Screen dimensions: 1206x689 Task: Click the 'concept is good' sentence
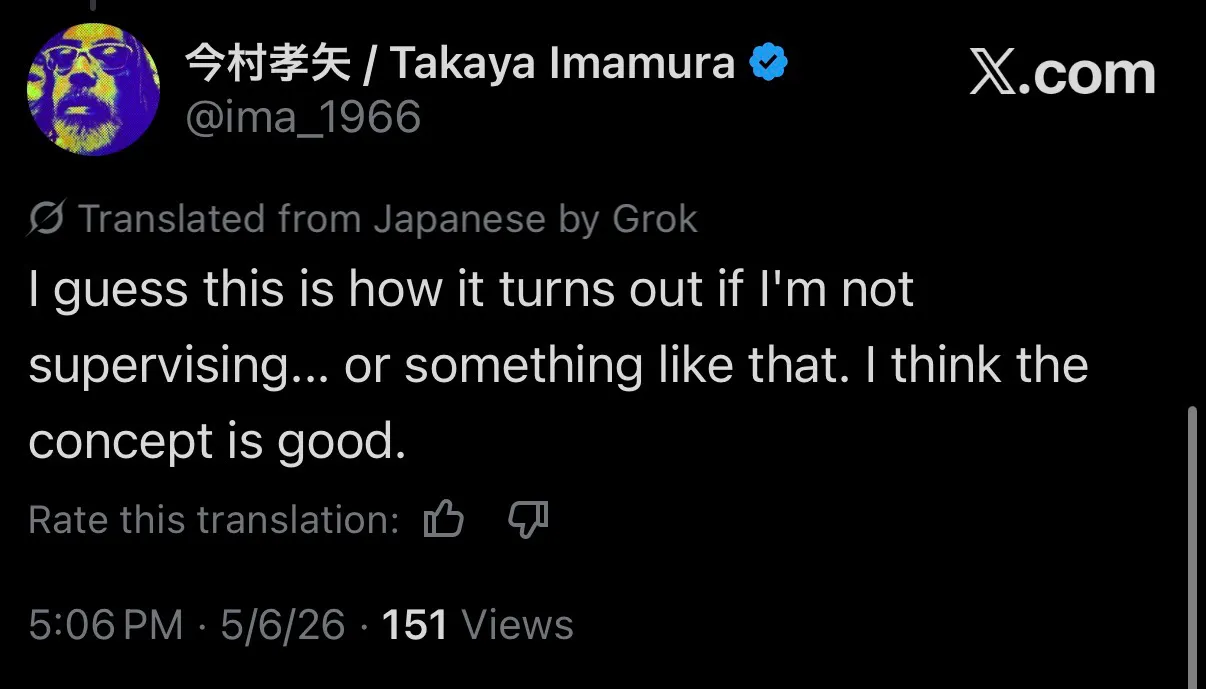tap(217, 441)
